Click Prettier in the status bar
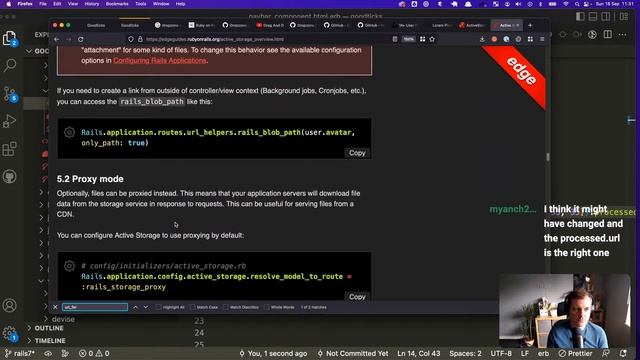640x360 pixels. (x=576, y=353)
